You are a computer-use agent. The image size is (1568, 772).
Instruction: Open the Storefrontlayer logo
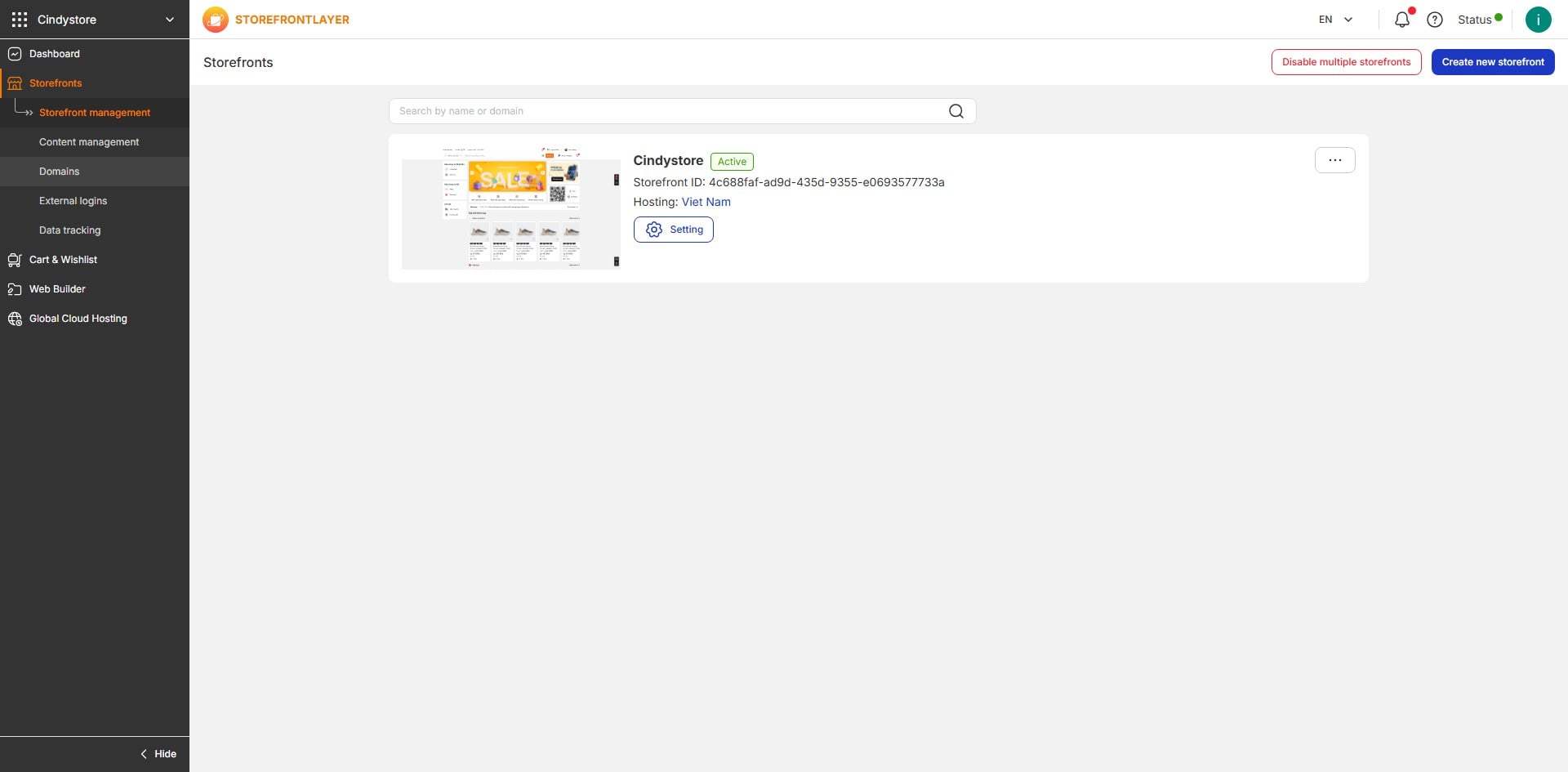215,19
